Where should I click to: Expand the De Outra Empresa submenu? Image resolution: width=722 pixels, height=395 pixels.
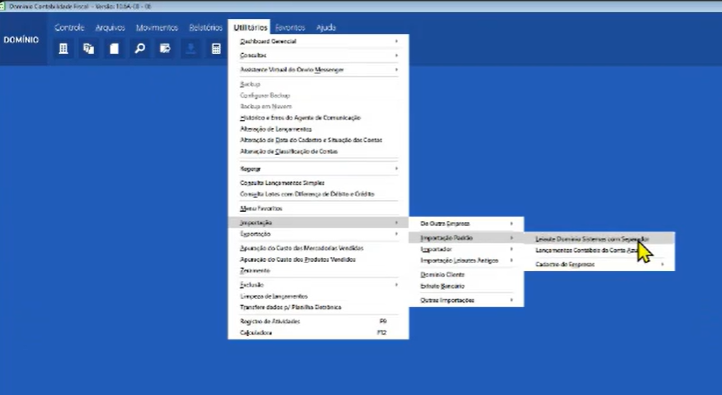(466, 223)
